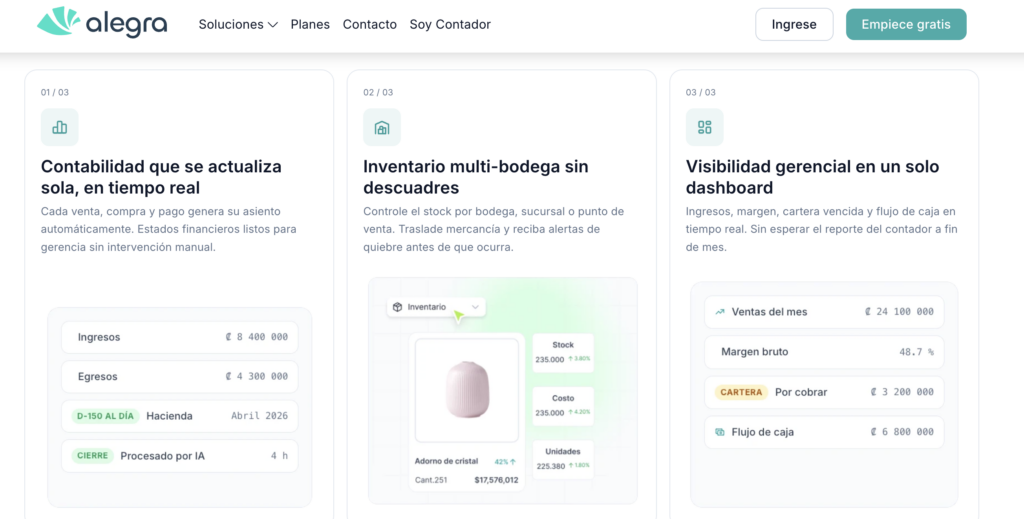
Task: Click the CARTERA yellow badge
Action: click(x=741, y=392)
